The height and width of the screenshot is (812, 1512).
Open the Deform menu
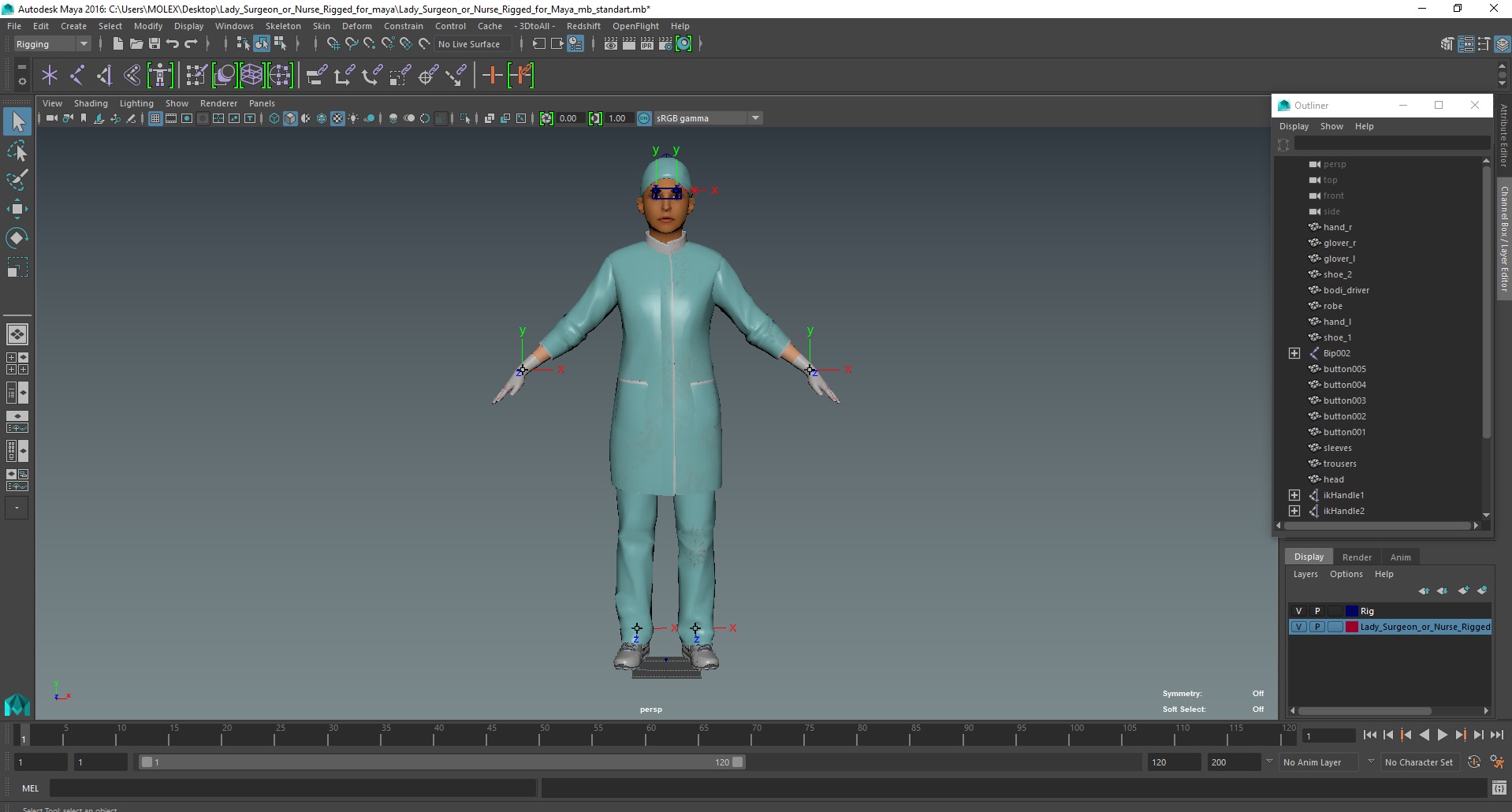(356, 26)
